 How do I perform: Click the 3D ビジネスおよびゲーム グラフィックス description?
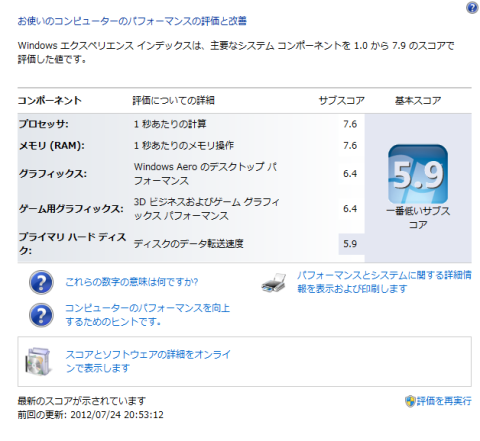click(207, 209)
